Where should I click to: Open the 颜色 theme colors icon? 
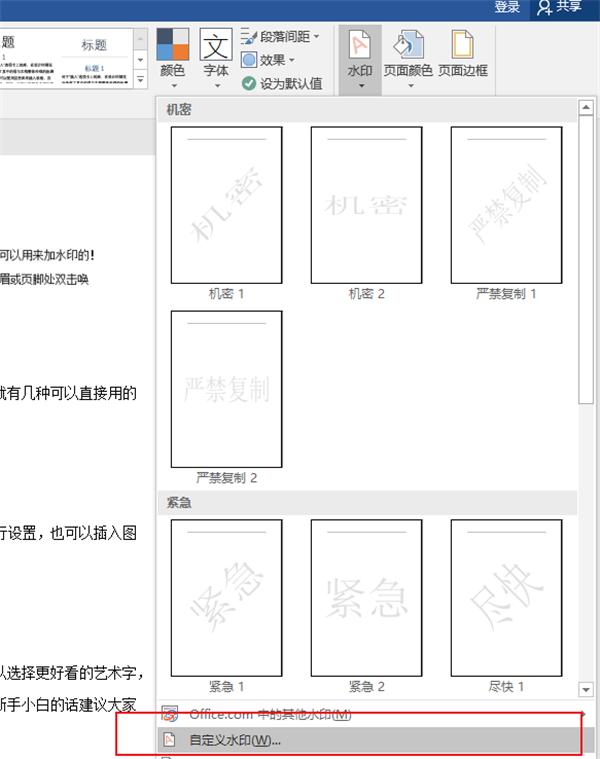click(x=173, y=44)
